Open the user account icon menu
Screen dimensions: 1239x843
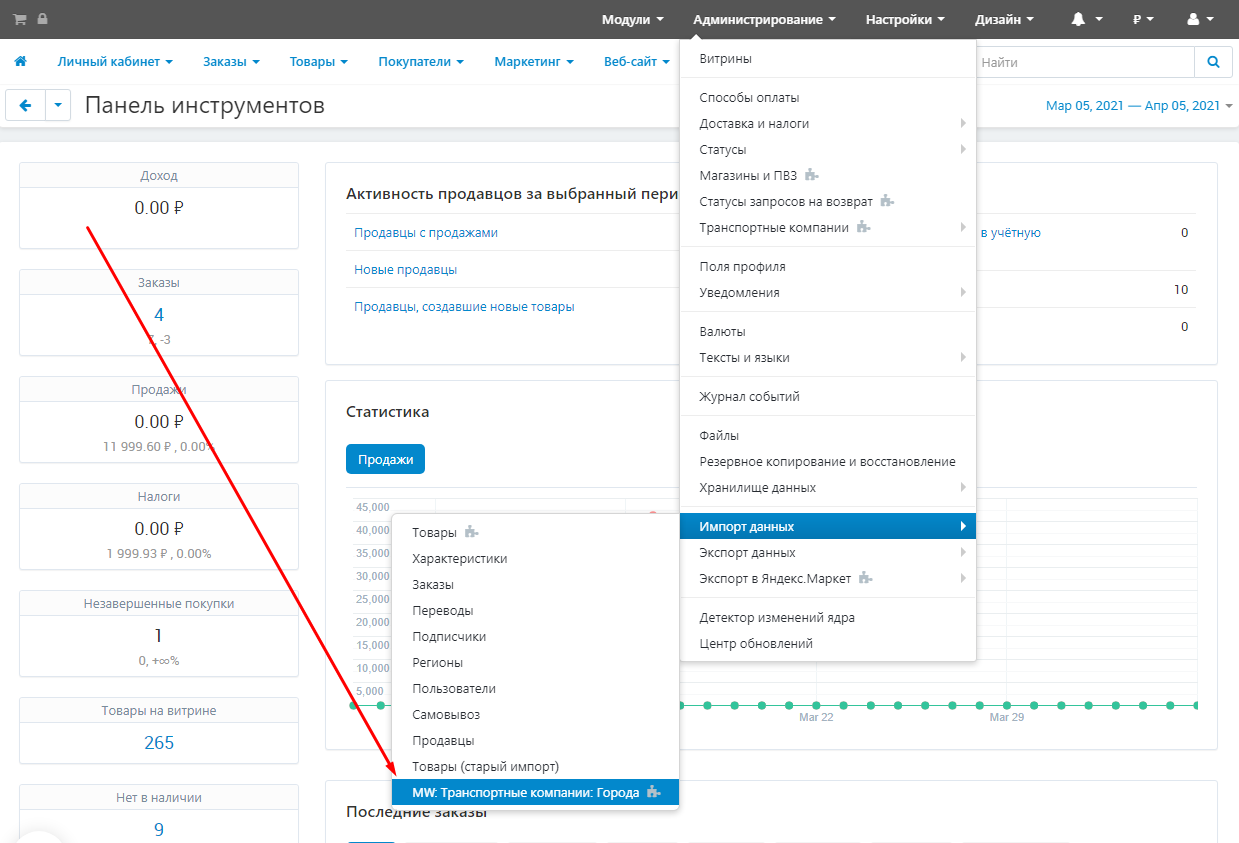(1199, 19)
